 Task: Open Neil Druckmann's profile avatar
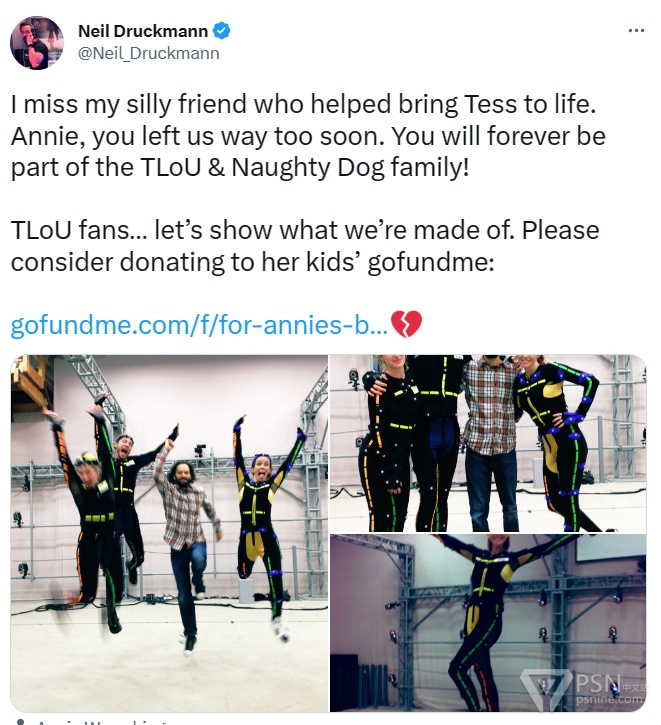point(37,43)
